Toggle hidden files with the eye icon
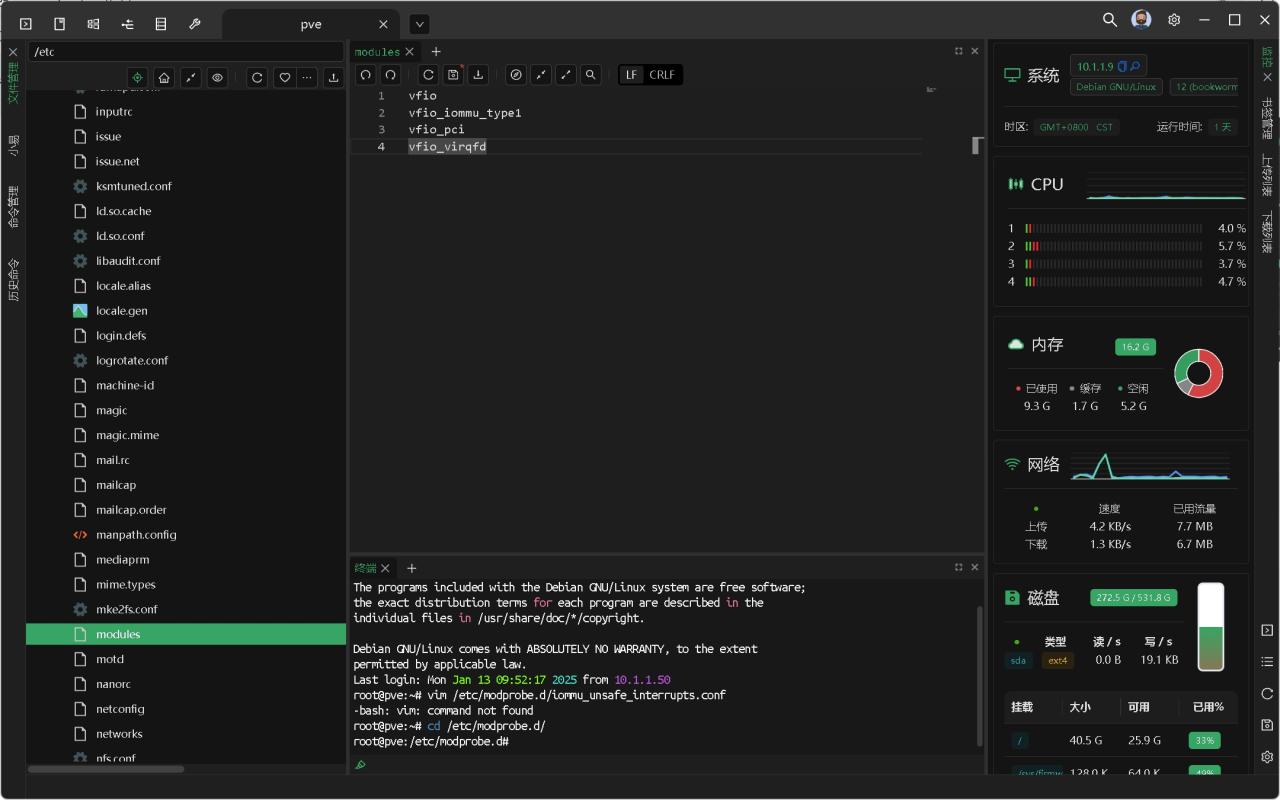This screenshot has height=800, width=1280. [217, 78]
